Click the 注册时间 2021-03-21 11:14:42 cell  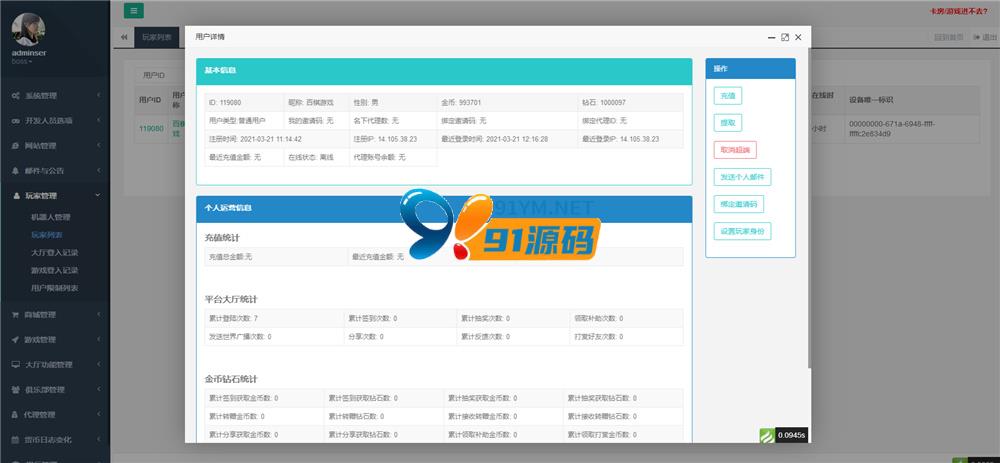(277, 139)
